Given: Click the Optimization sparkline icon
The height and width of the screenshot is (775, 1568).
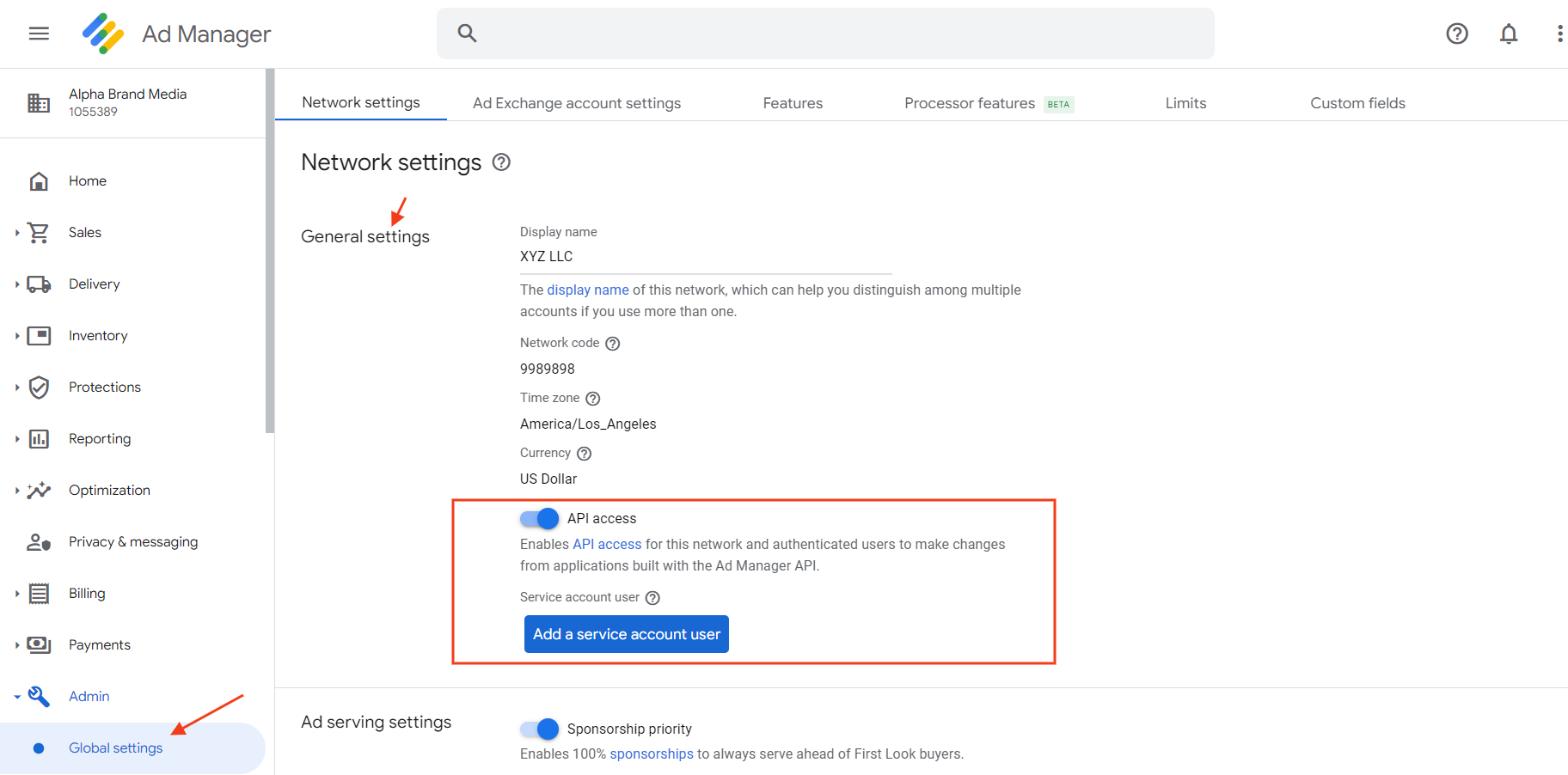Looking at the screenshot, I should point(39,491).
